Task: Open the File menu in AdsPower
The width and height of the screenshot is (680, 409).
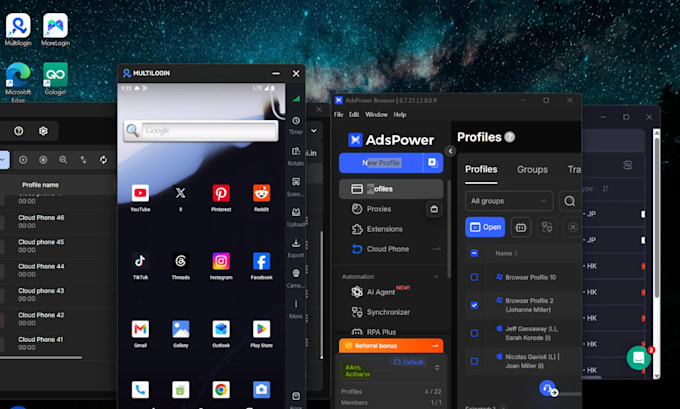Action: click(339, 115)
